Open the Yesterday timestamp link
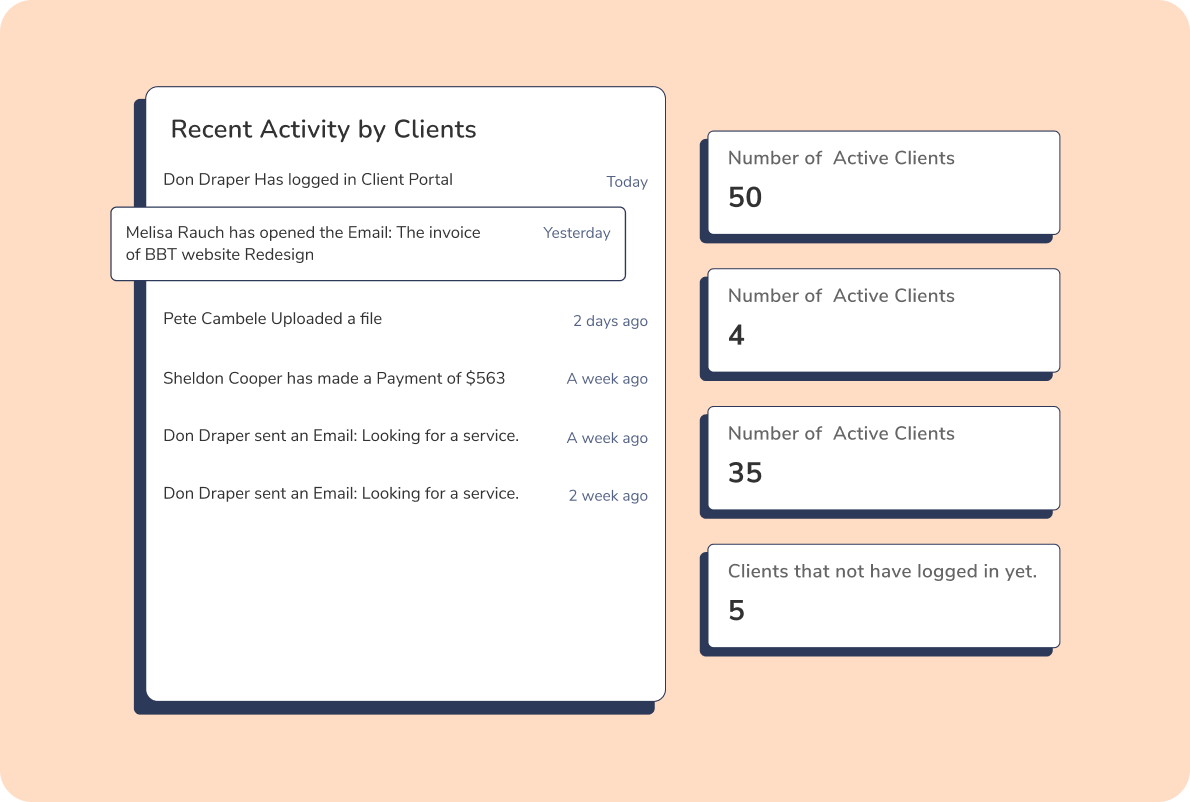 tap(577, 232)
